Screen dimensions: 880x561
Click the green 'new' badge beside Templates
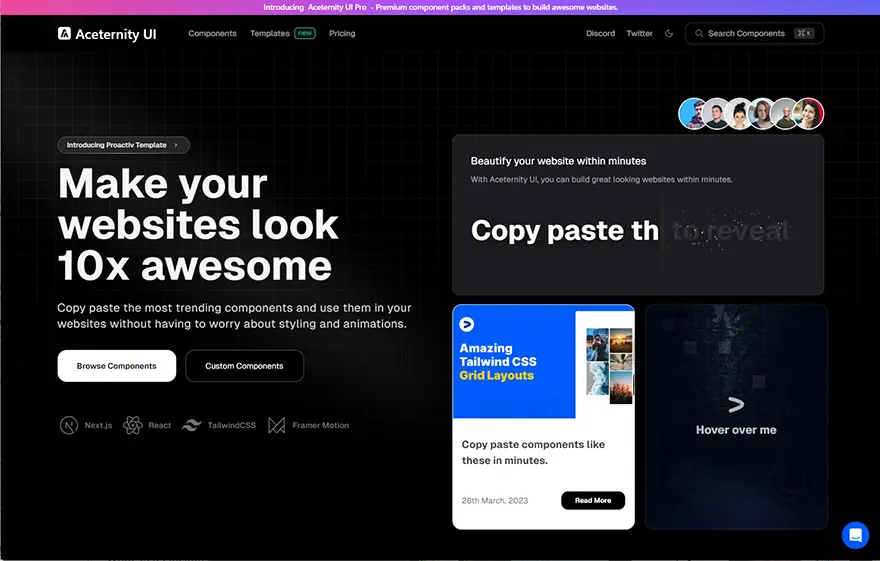[x=305, y=33]
